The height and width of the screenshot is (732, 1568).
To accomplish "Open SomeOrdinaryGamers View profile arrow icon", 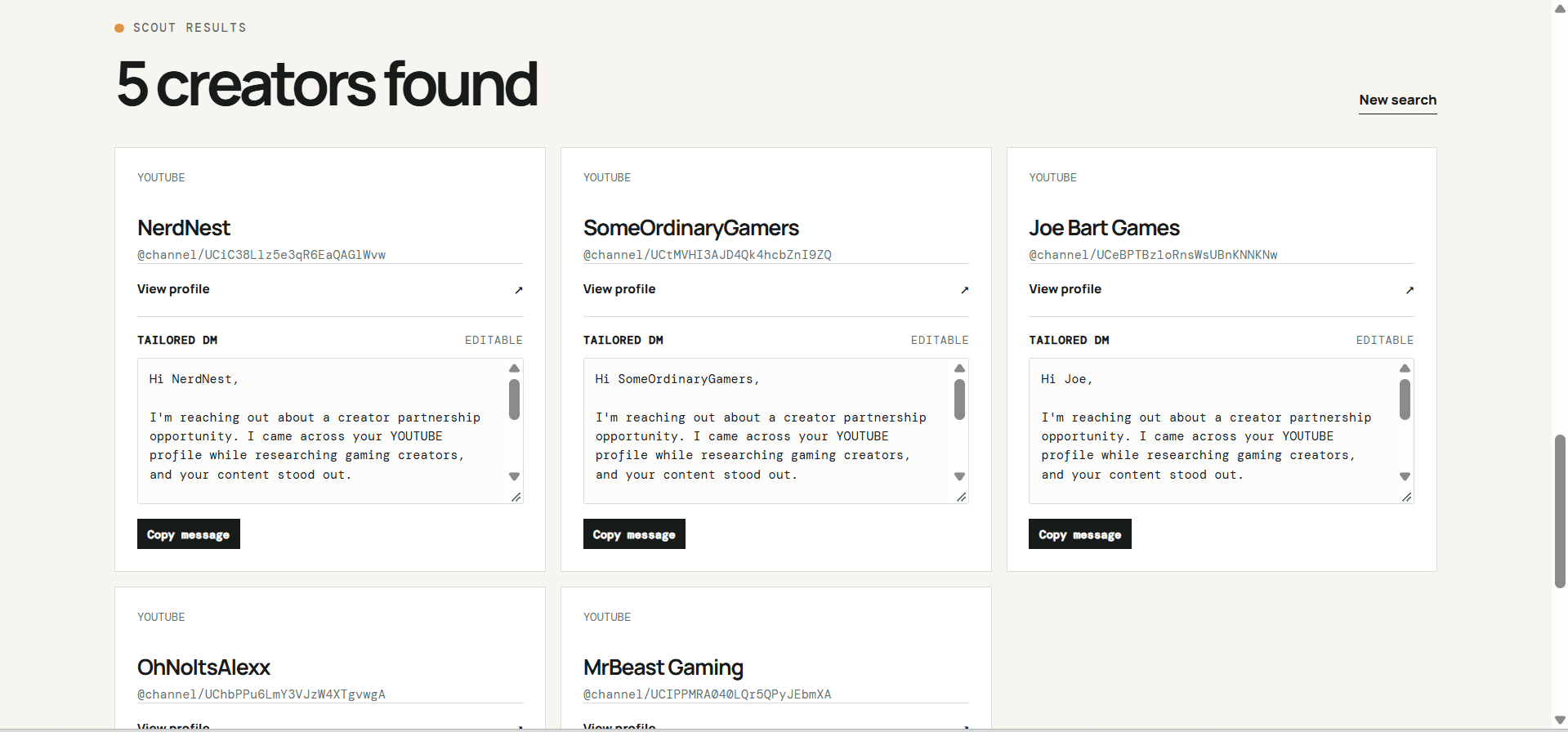I will click(964, 290).
